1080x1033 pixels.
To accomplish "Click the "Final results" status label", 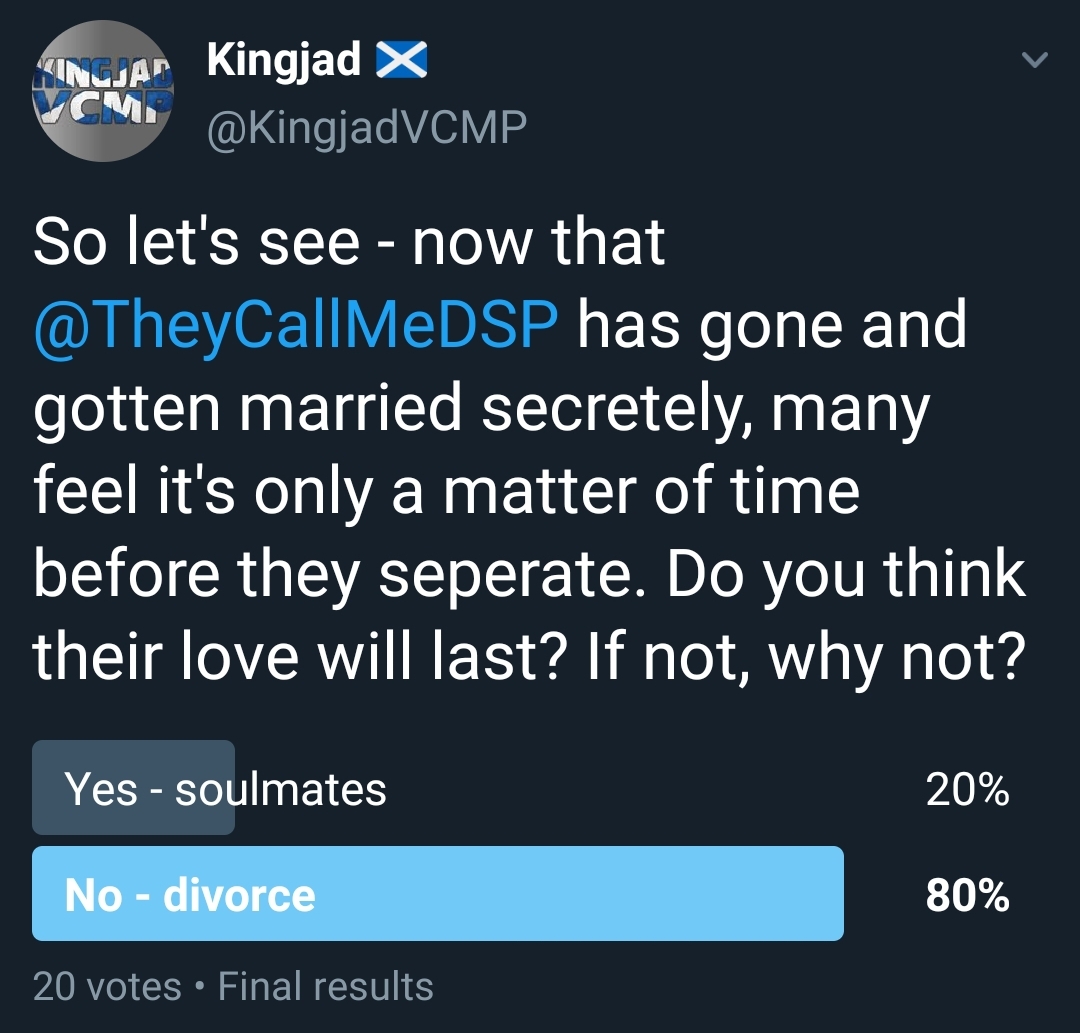I will (x=326, y=986).
